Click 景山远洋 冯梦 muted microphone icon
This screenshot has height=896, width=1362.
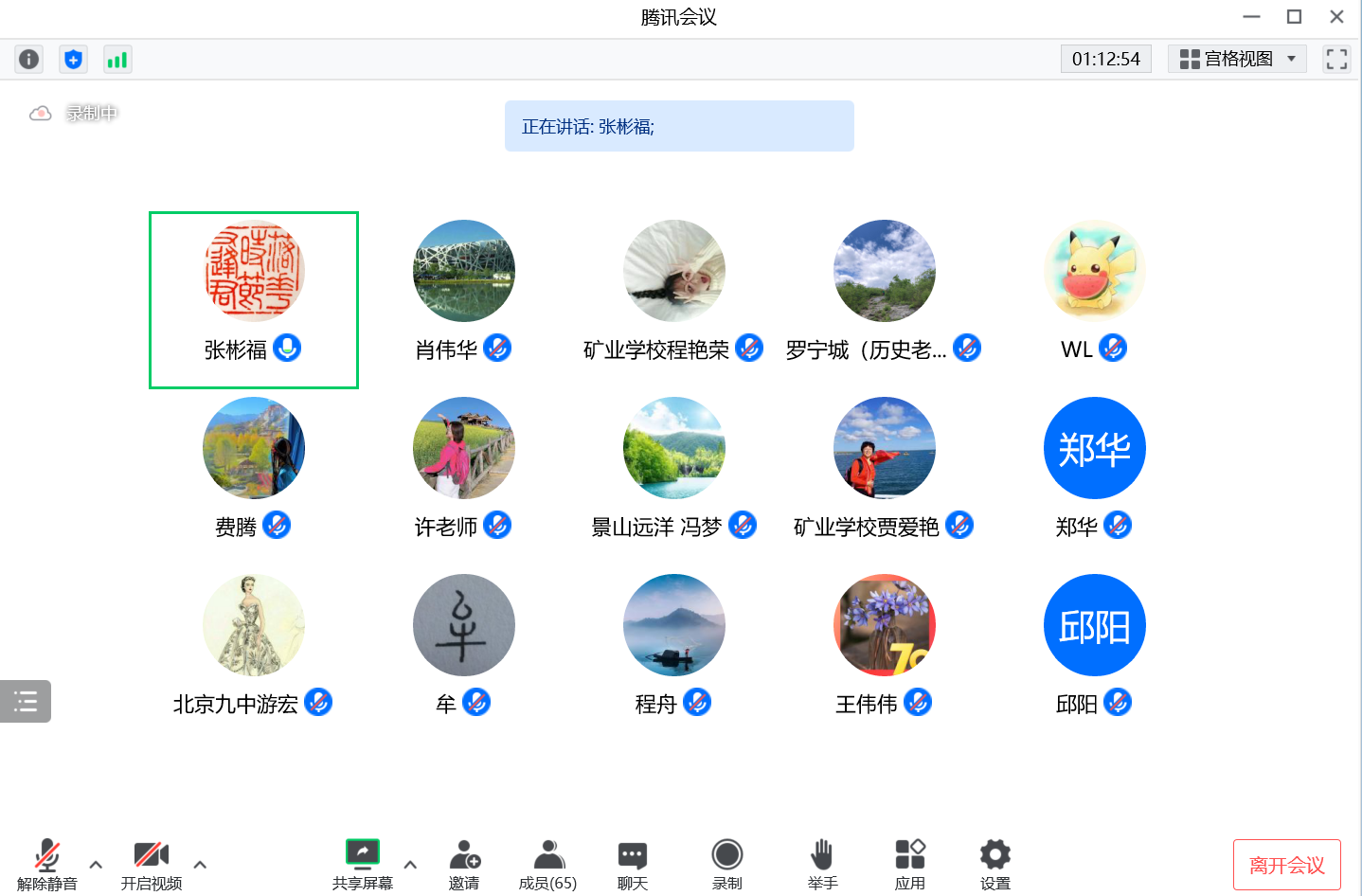click(743, 525)
